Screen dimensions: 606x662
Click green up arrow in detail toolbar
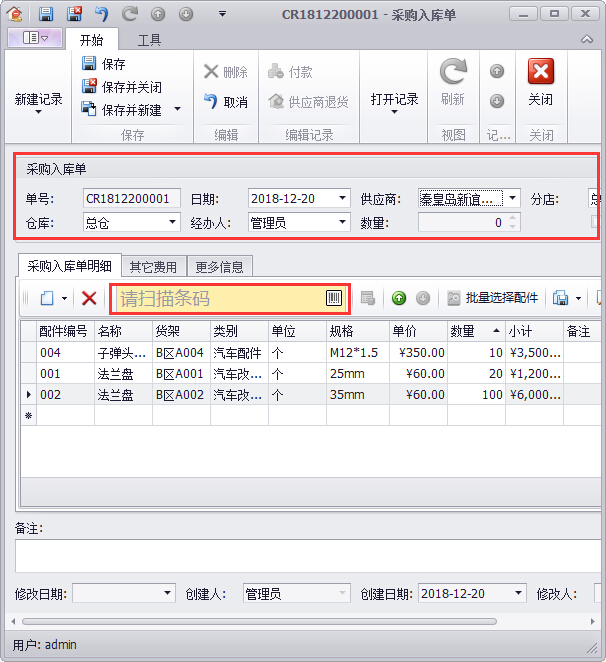pyautogui.click(x=399, y=298)
